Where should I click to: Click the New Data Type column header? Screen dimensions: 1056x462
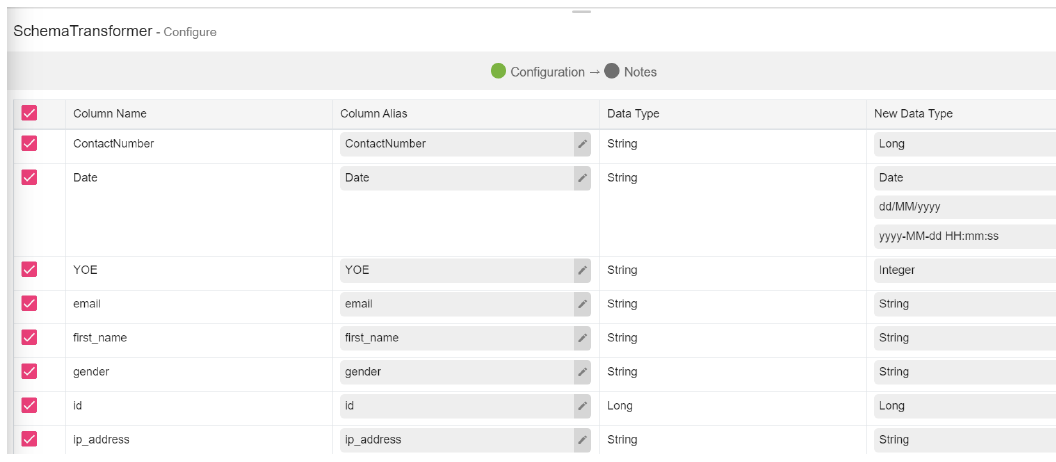913,114
